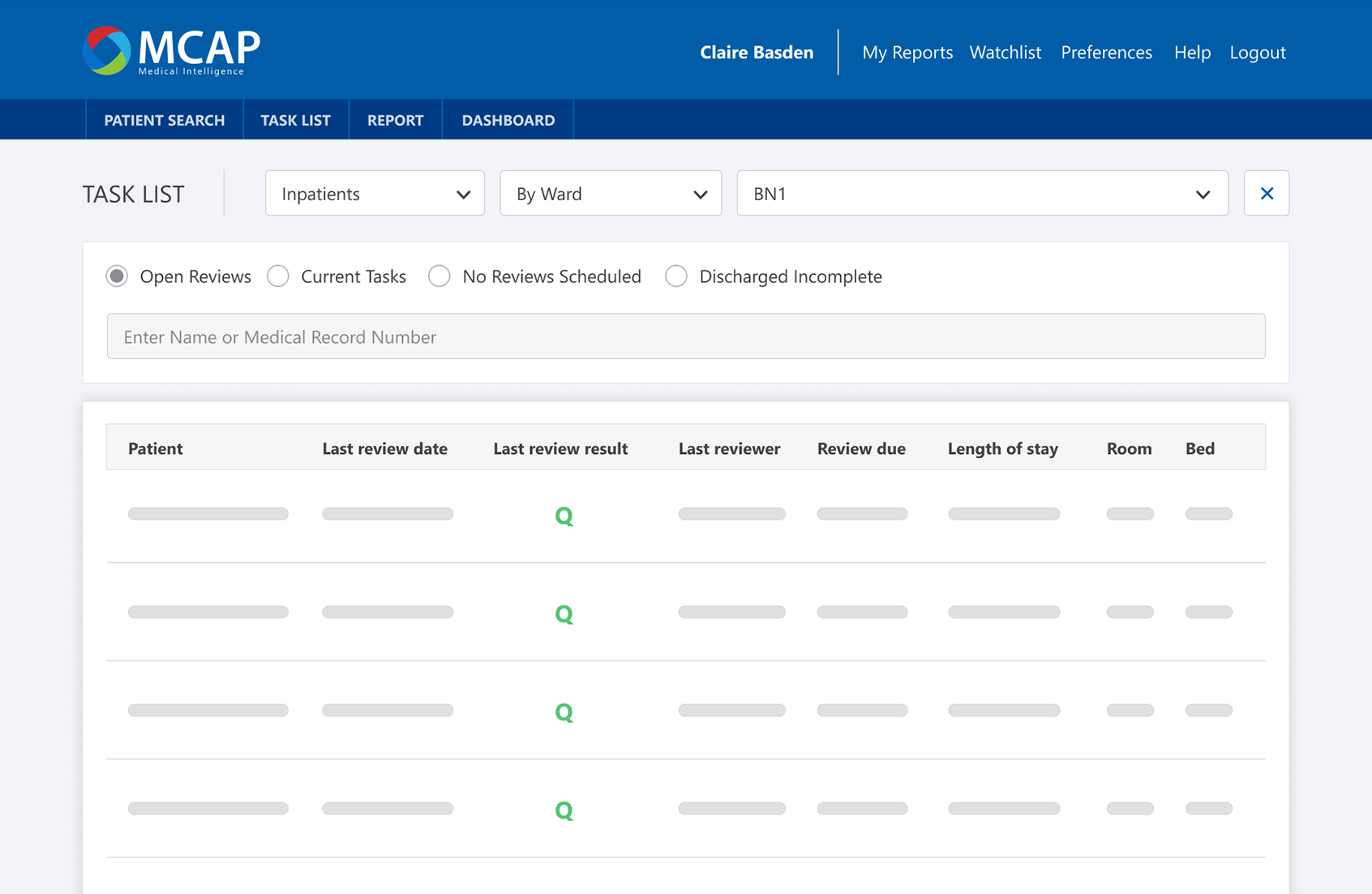1372x894 pixels.
Task: Click the green Q in first row
Action: (x=564, y=516)
